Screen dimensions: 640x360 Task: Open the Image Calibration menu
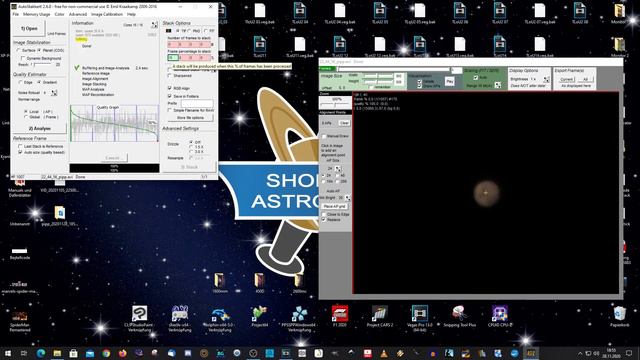coord(107,14)
